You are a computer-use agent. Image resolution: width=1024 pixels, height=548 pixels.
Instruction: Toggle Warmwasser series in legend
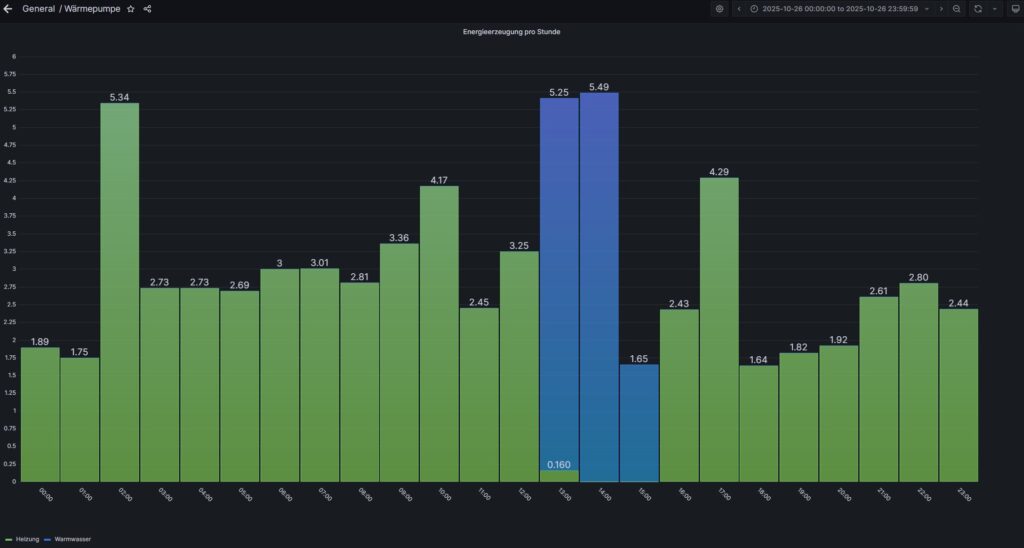click(73, 539)
